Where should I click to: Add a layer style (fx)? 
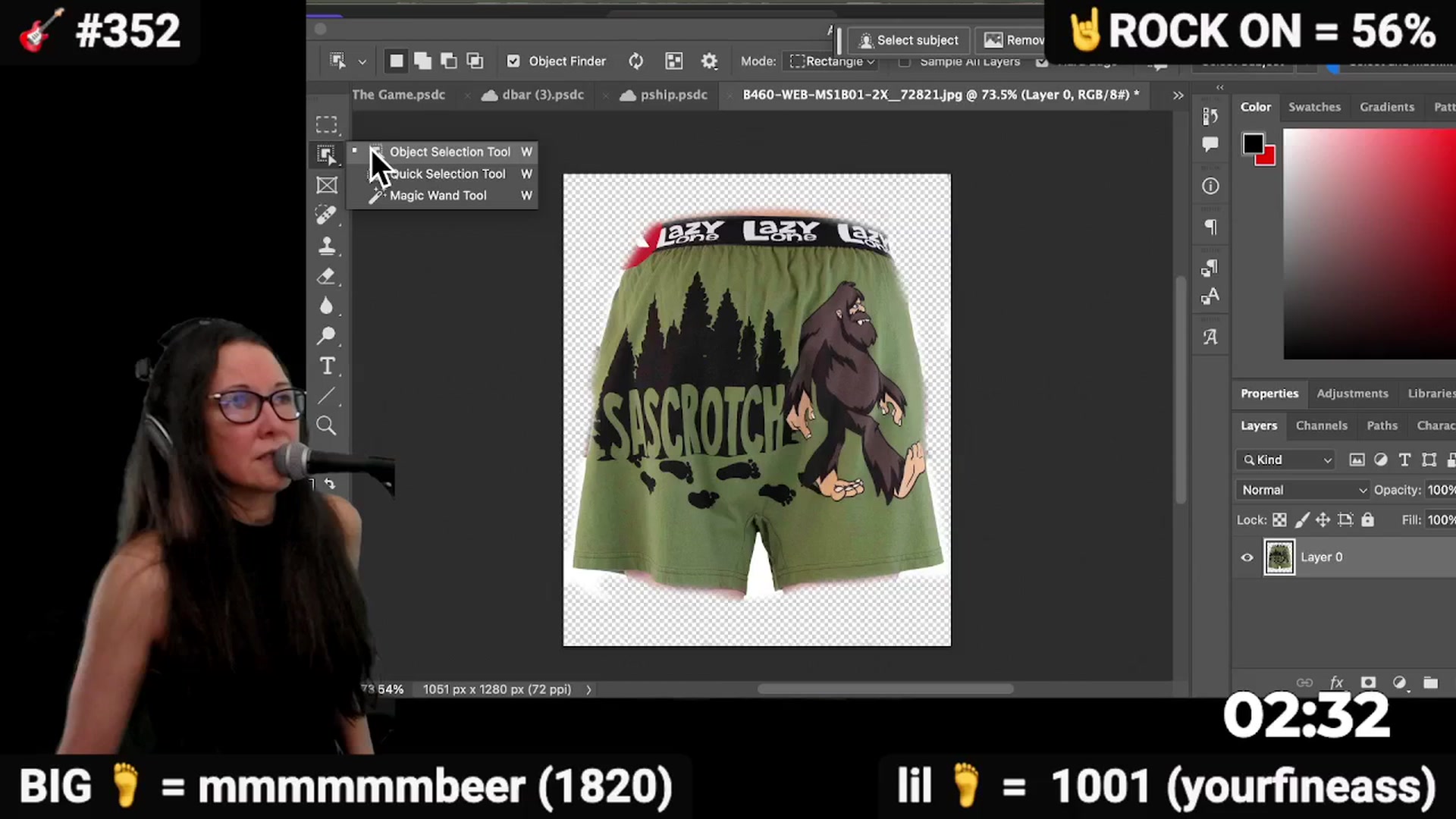[1336, 682]
